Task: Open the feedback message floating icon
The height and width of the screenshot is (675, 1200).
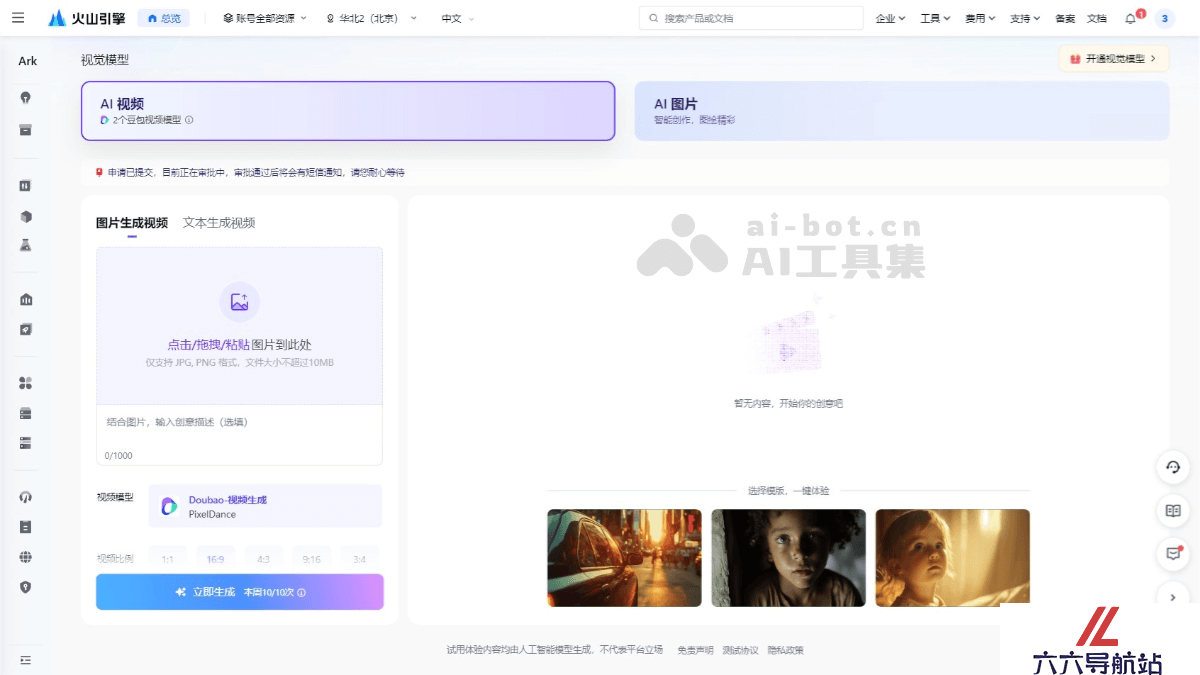Action: tap(1174, 553)
